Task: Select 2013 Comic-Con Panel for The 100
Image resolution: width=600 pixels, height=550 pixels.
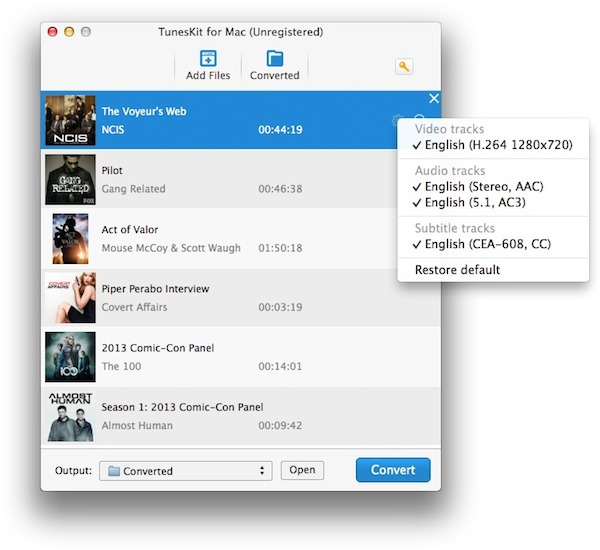Action: [x=158, y=348]
